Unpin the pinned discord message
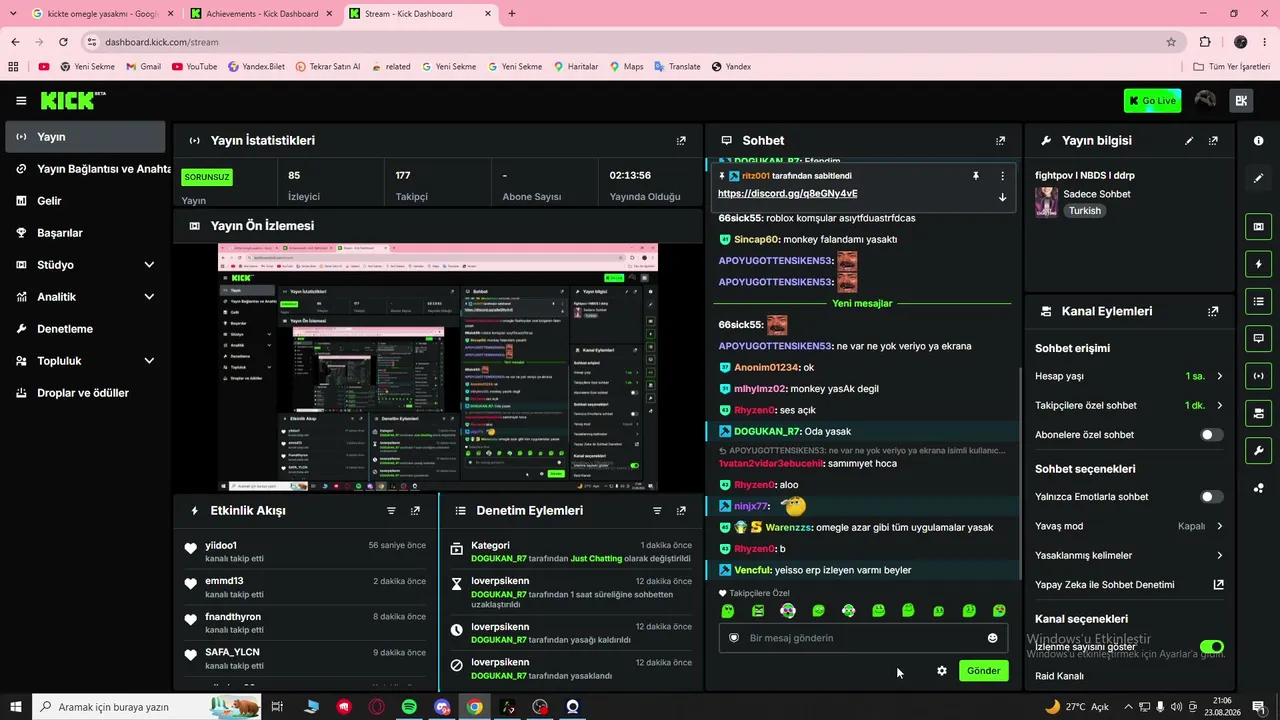The height and width of the screenshot is (720, 1280). (x=976, y=176)
